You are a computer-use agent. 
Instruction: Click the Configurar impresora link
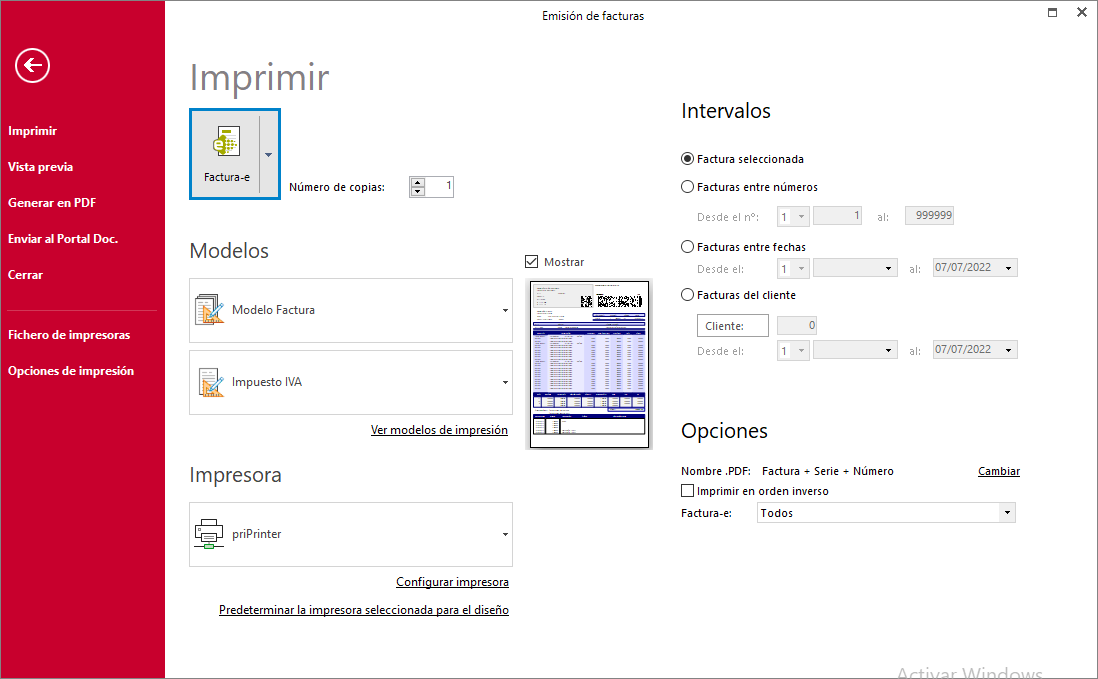(452, 582)
